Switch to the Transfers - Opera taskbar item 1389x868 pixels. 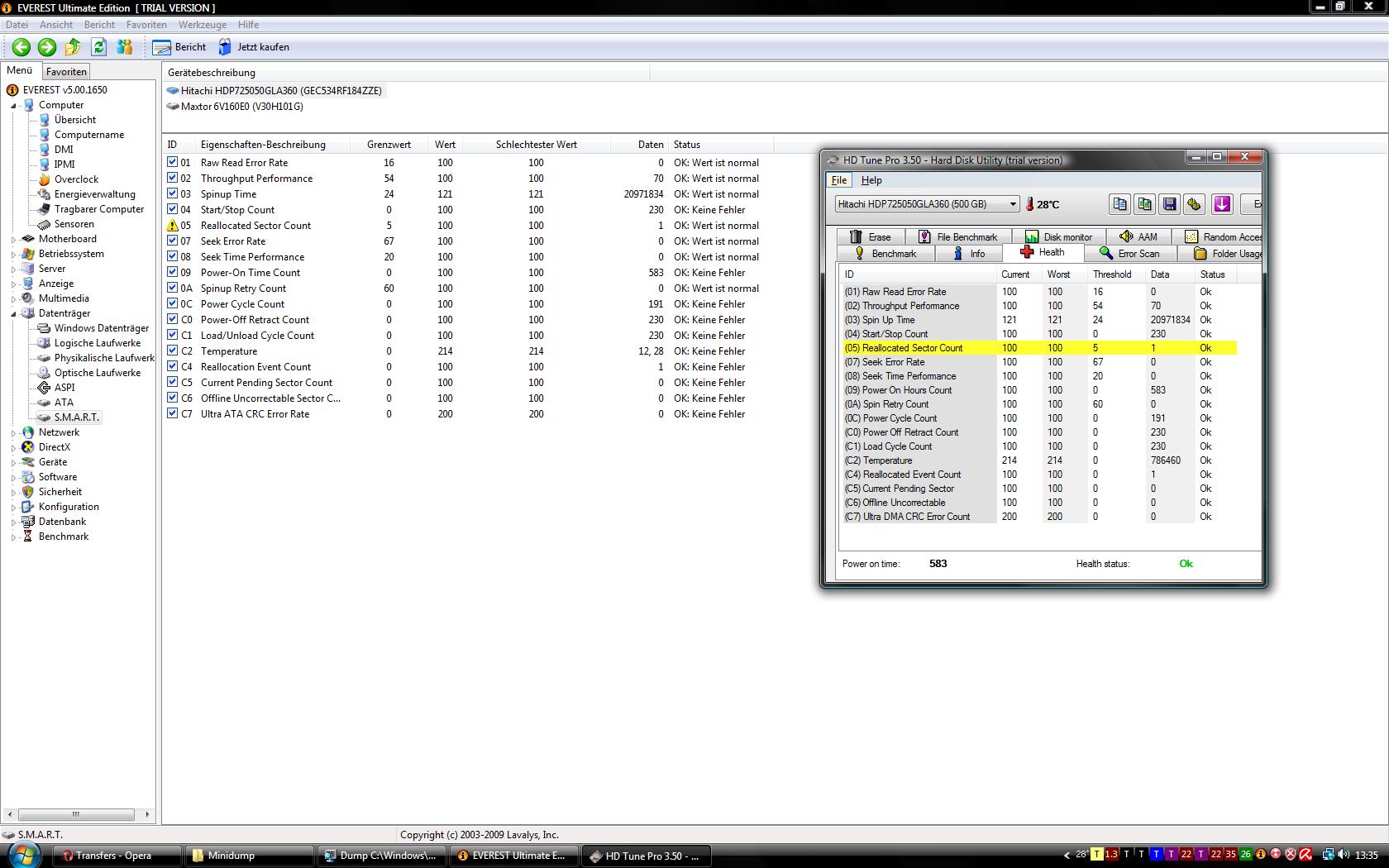coord(117,856)
